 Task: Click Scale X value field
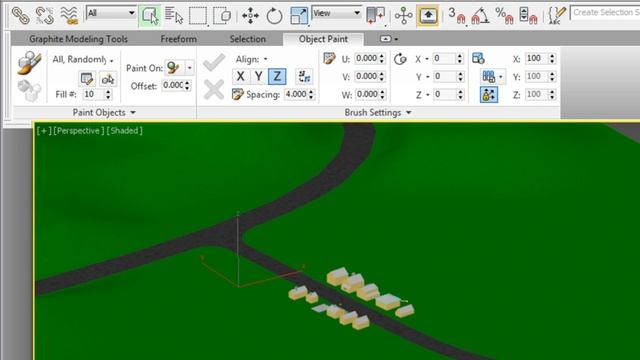coord(537,58)
